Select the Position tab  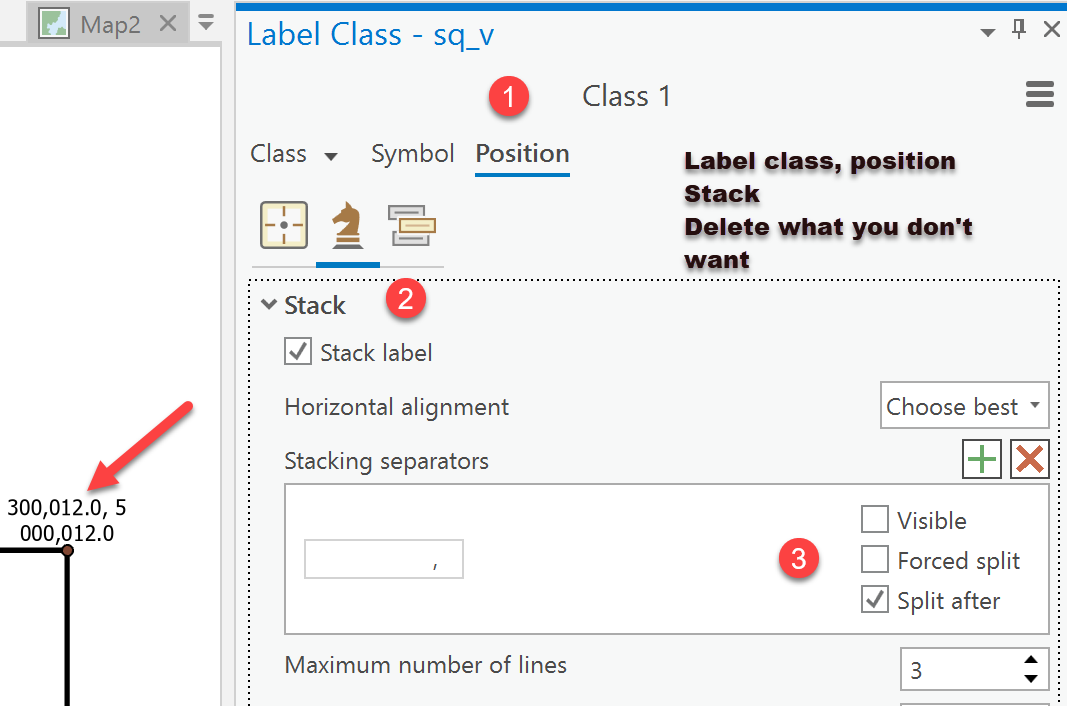pyautogui.click(x=522, y=154)
